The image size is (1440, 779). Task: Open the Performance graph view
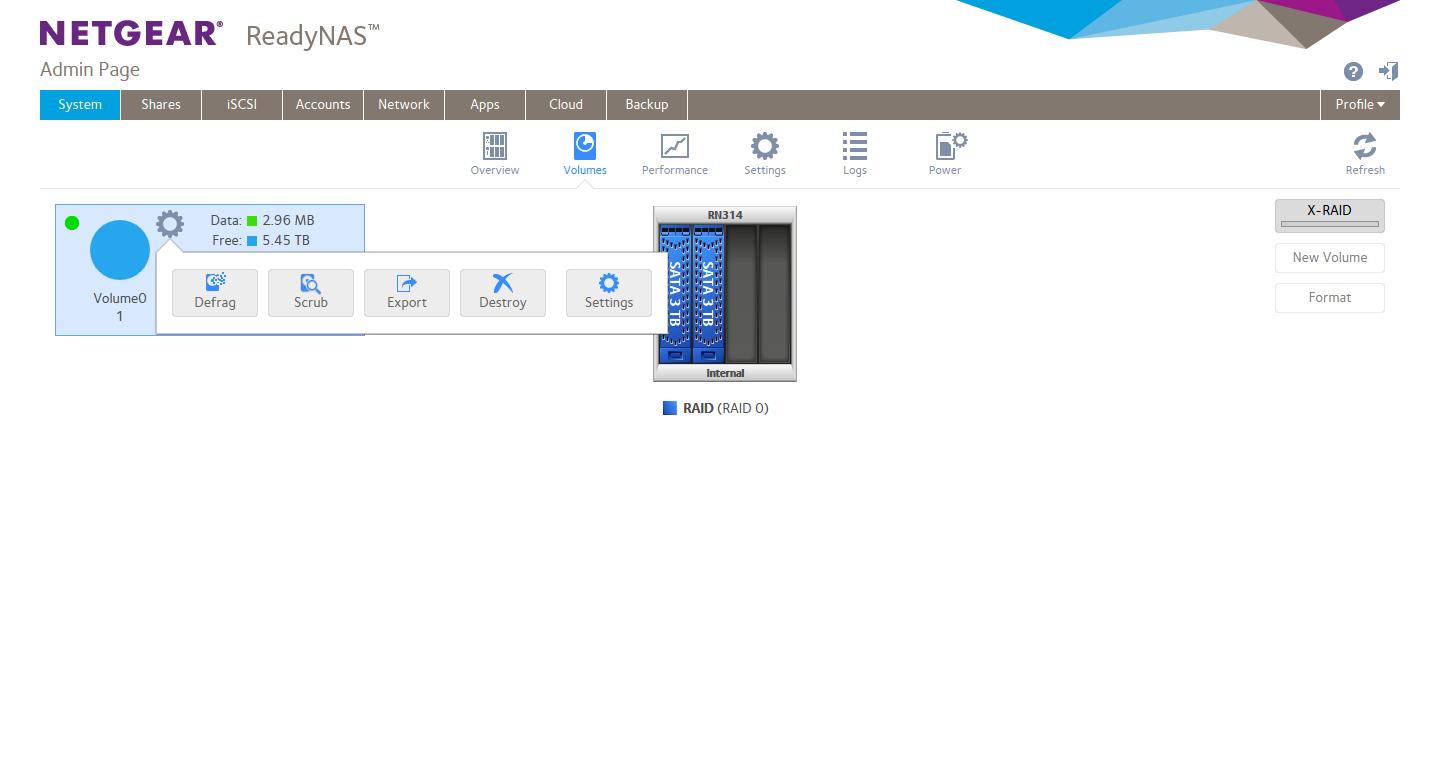[675, 154]
